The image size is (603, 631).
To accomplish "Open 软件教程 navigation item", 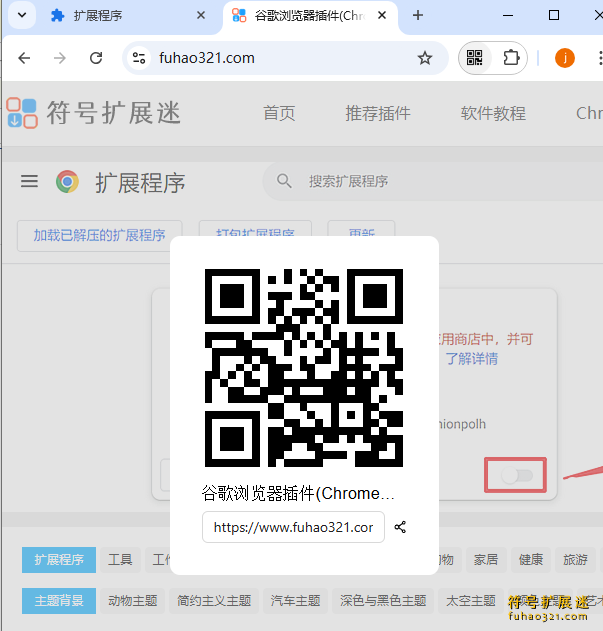I will pyautogui.click(x=493, y=113).
